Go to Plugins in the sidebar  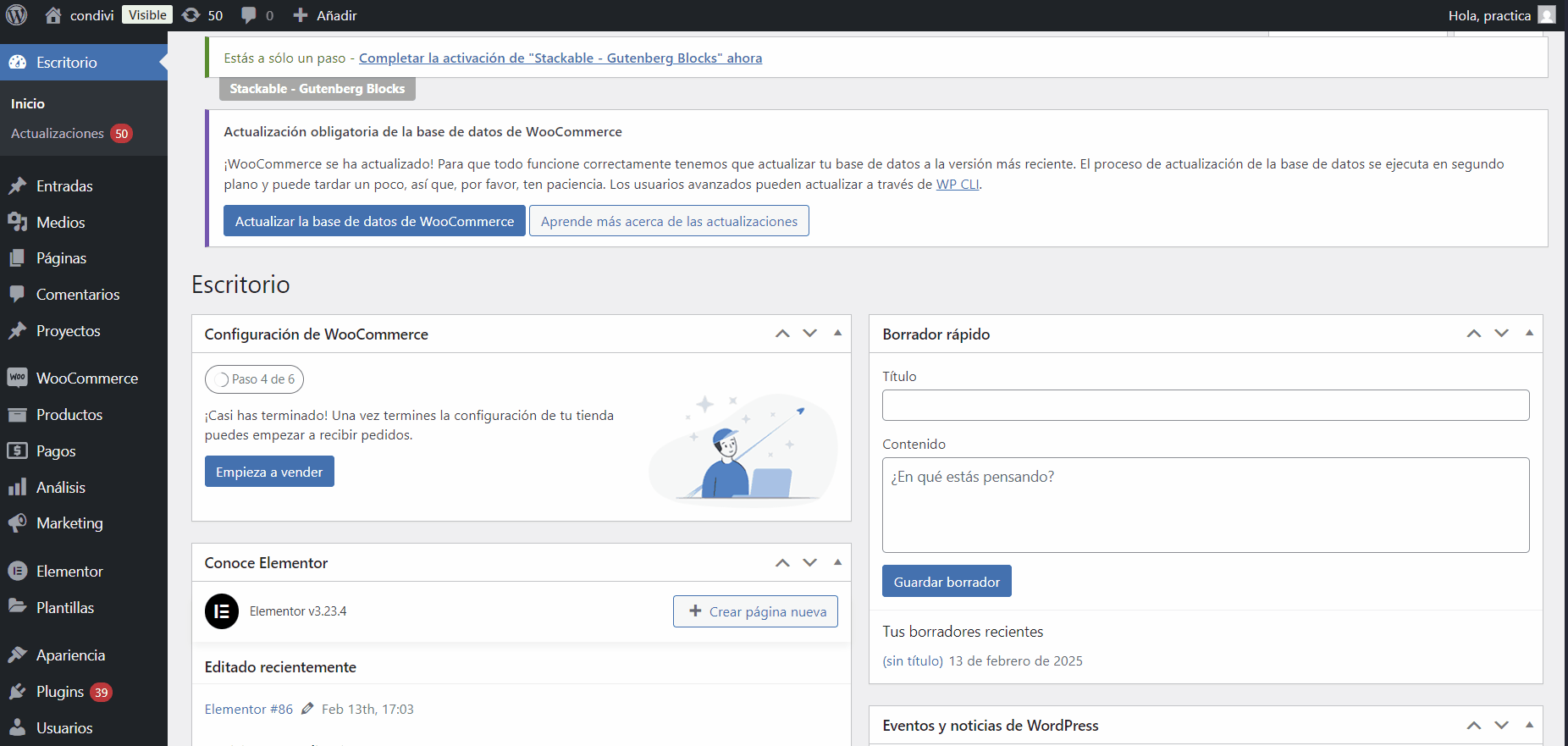coord(60,692)
